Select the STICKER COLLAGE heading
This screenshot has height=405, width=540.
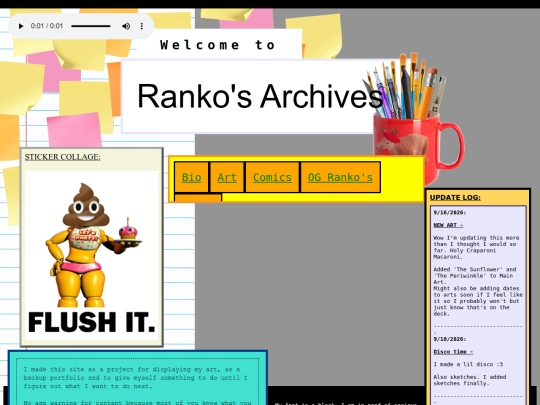click(63, 157)
